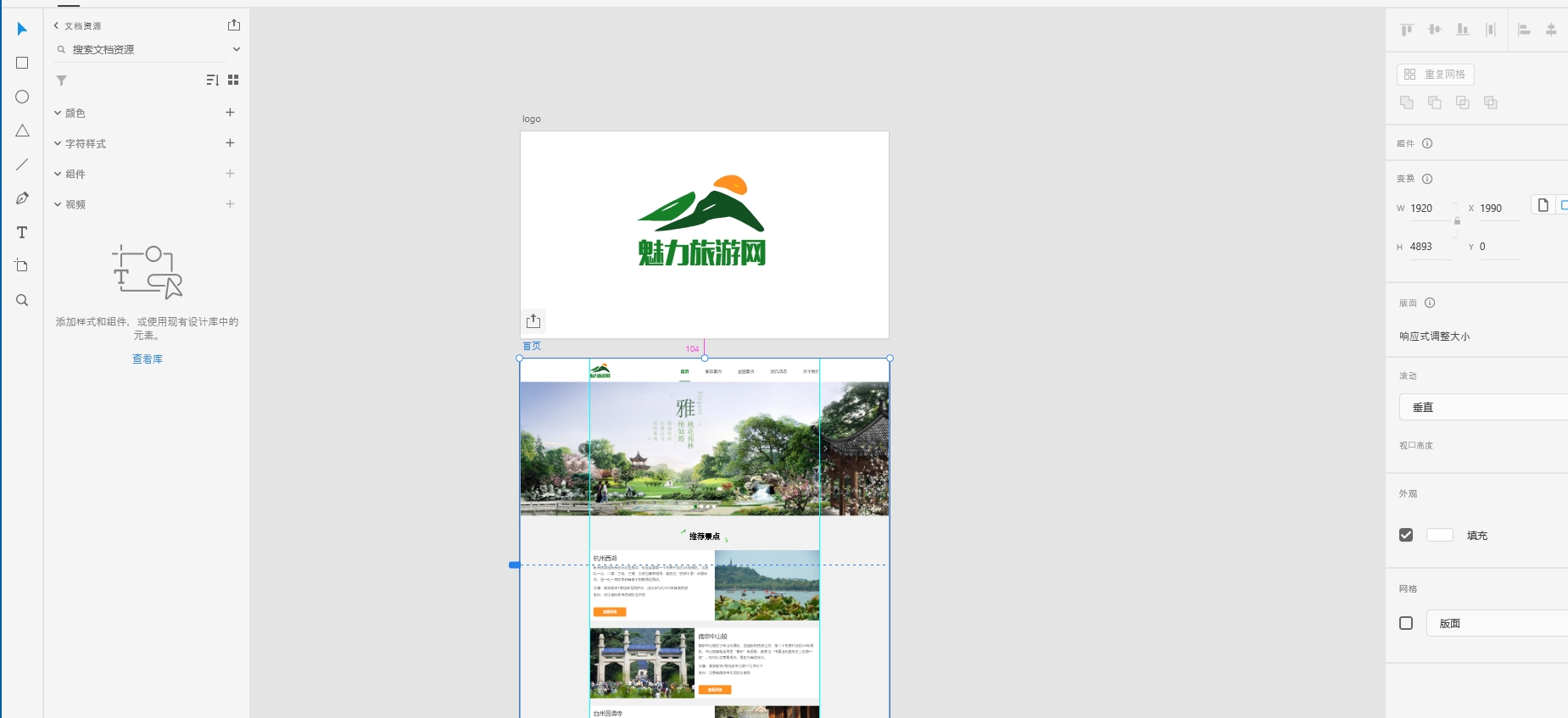Click the Y position field showing 0
The image size is (1568, 718).
tap(1499, 247)
